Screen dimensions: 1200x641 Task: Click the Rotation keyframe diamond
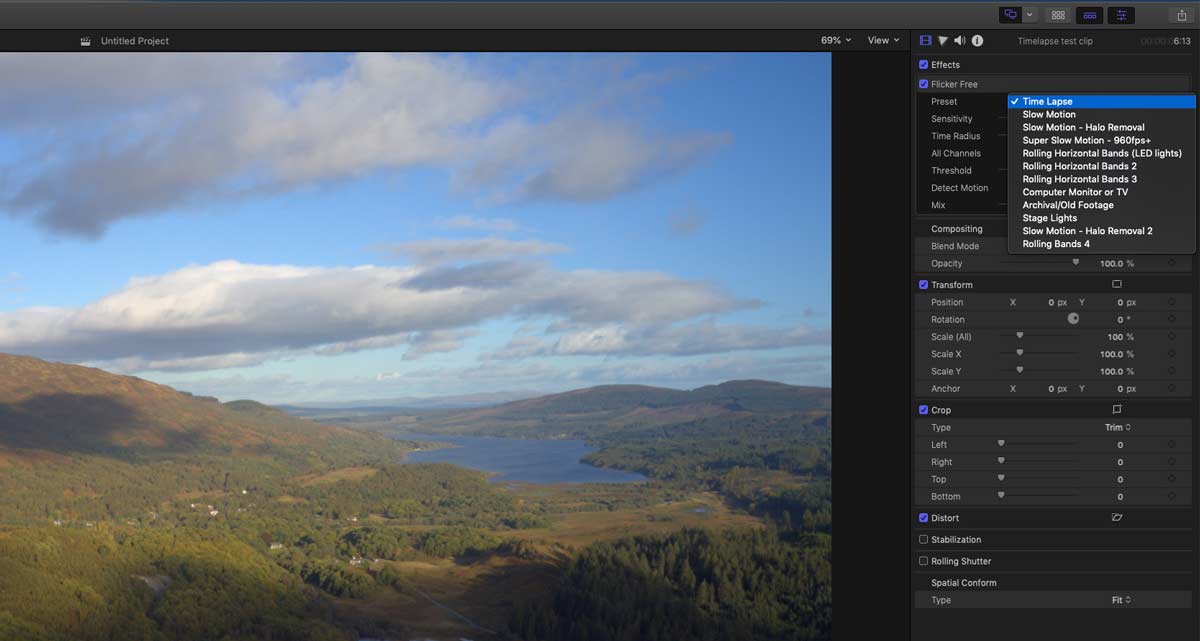pyautogui.click(x=1171, y=320)
